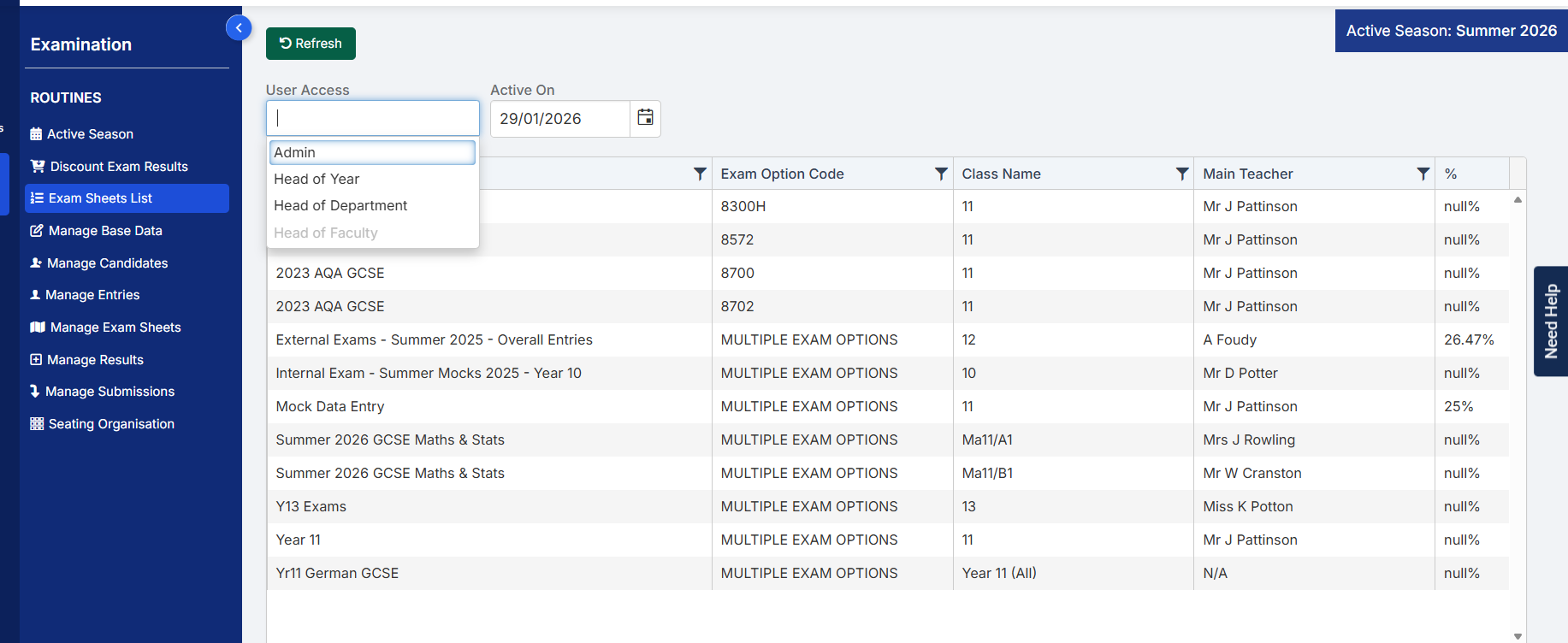The width and height of the screenshot is (1568, 643).
Task: Open Discount Exam Results menu item
Action: 119,167
